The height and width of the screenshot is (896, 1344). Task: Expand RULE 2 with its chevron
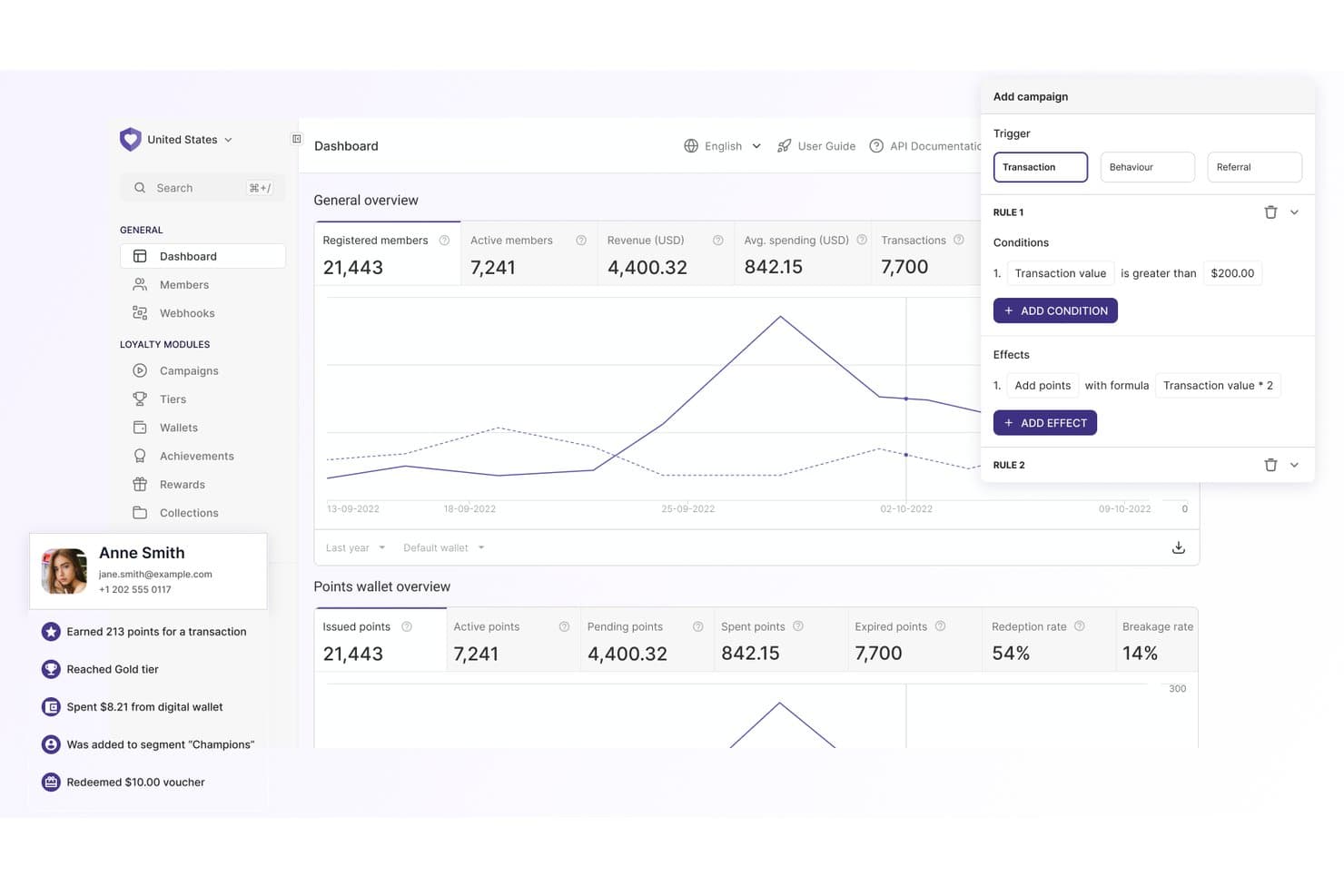tap(1294, 465)
